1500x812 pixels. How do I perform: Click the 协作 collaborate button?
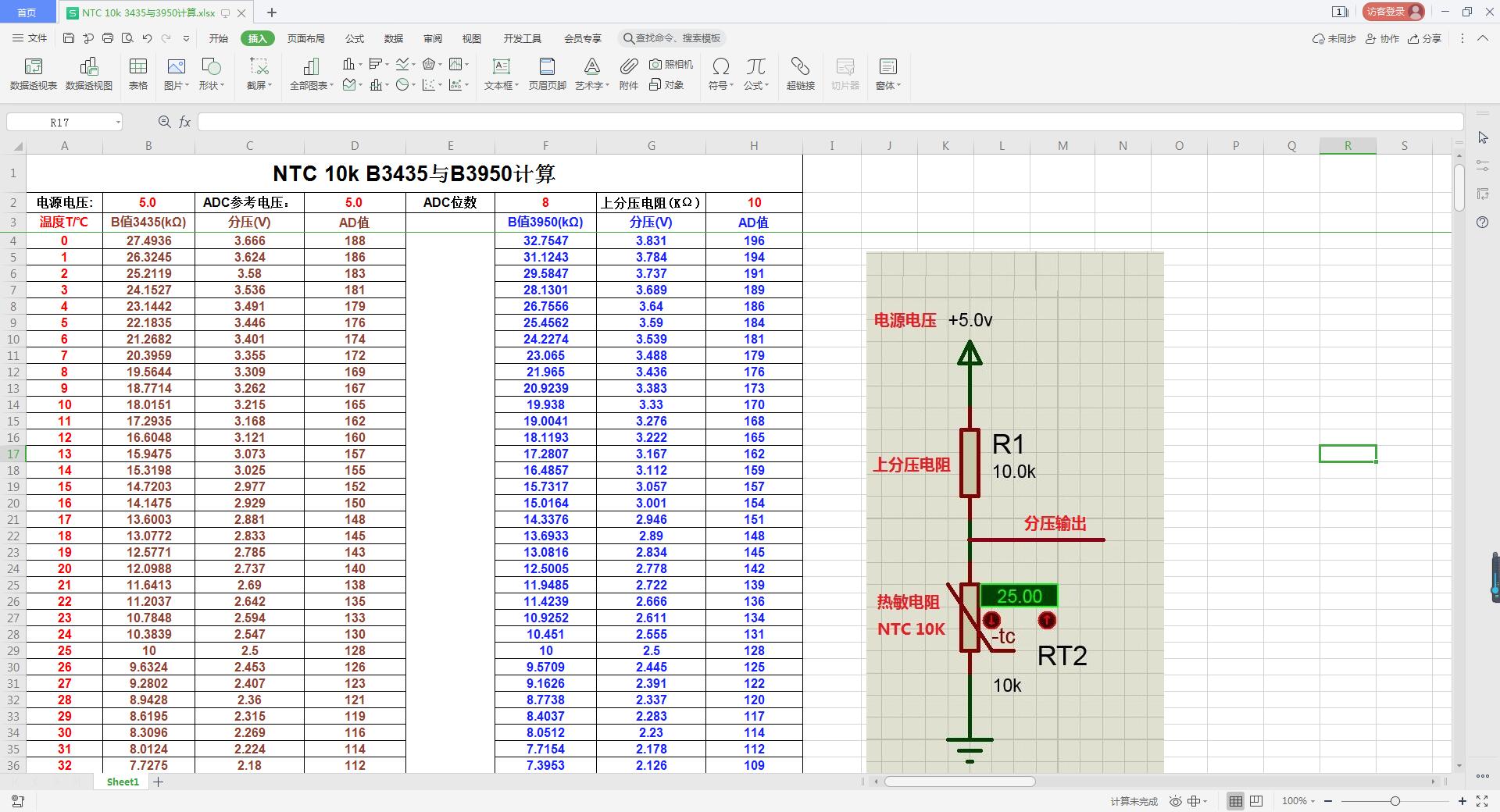(x=1382, y=38)
